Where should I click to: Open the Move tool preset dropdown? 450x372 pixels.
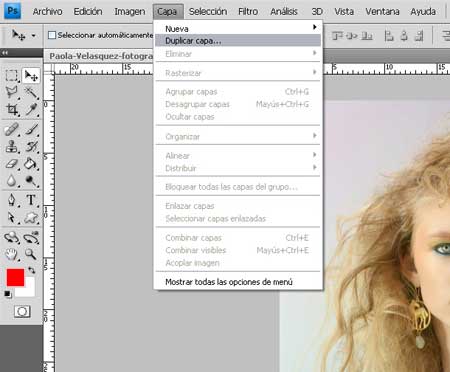click(33, 35)
